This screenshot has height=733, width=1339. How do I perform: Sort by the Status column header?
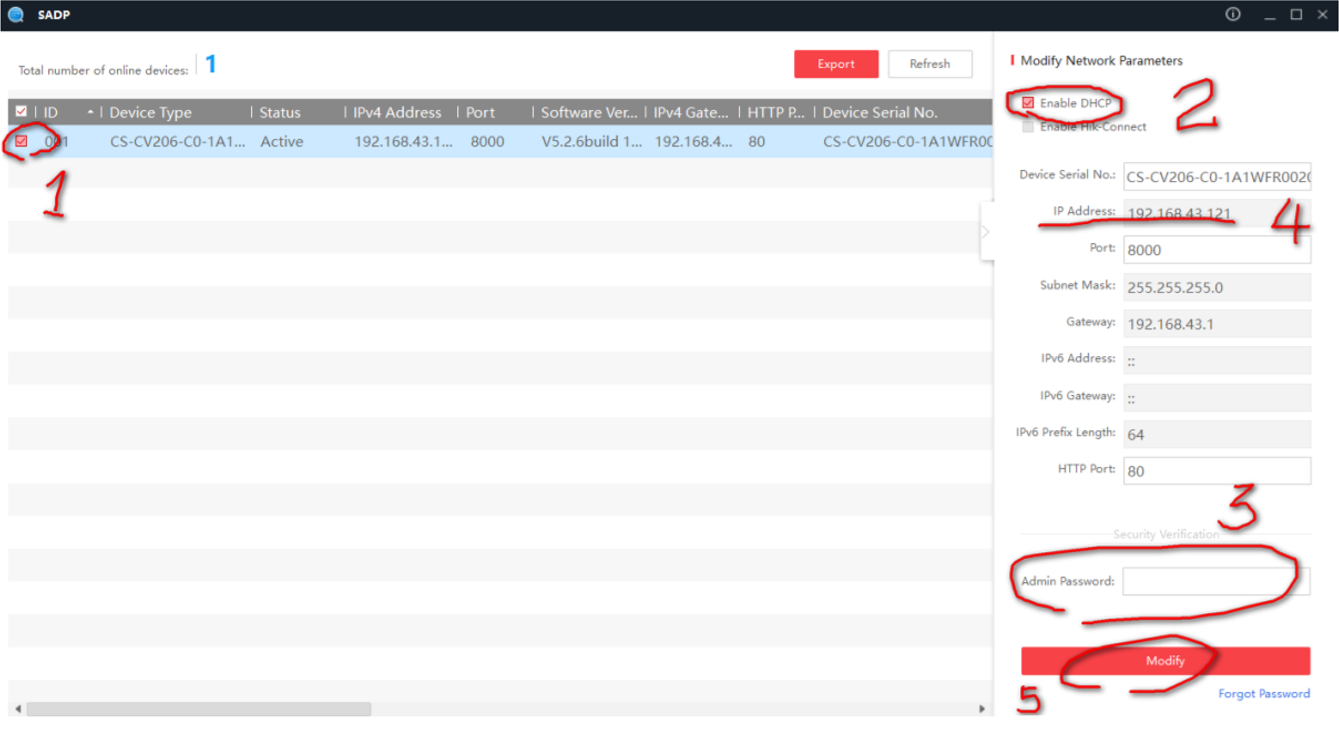(x=280, y=112)
